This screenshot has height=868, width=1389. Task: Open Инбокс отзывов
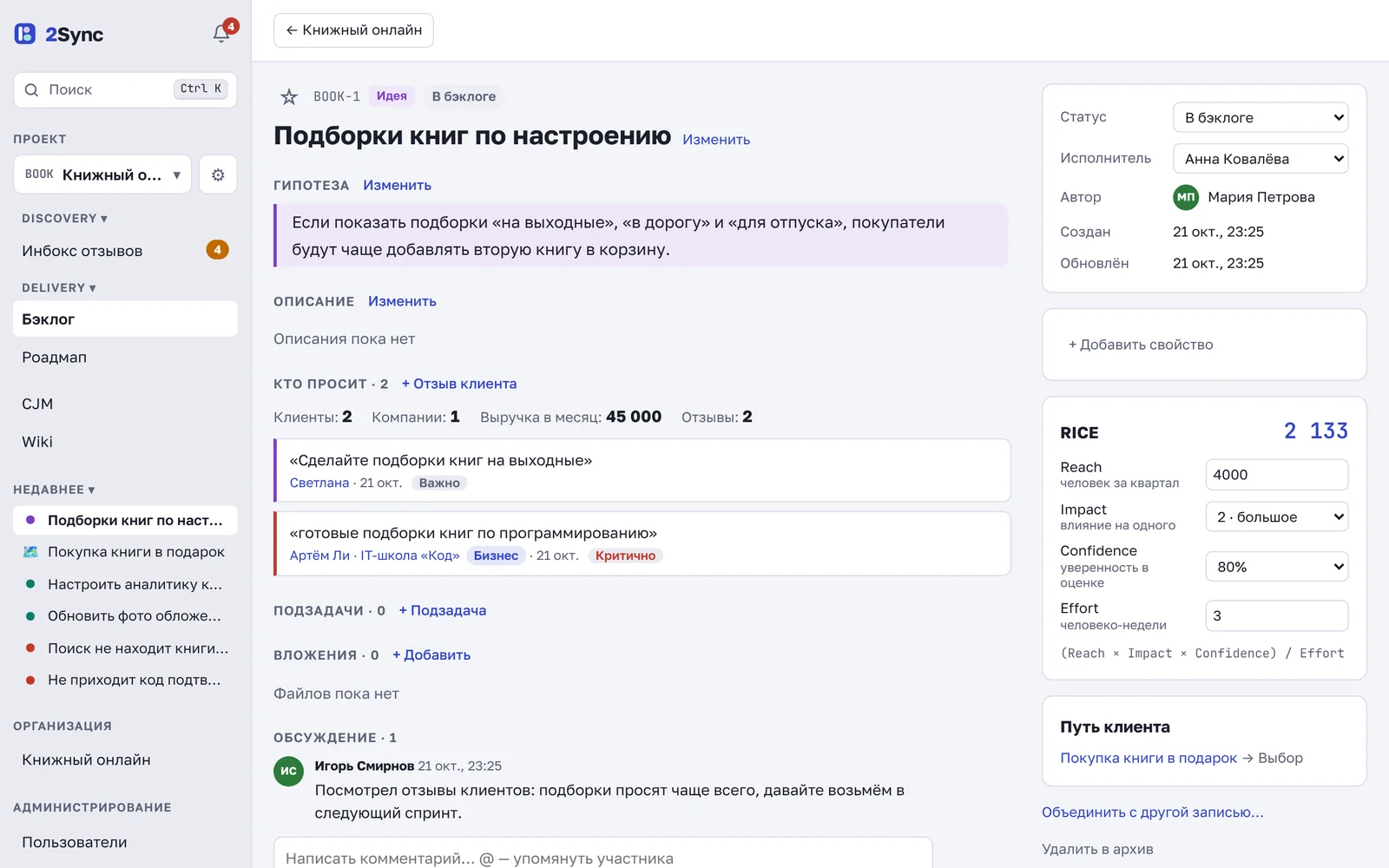125,251
